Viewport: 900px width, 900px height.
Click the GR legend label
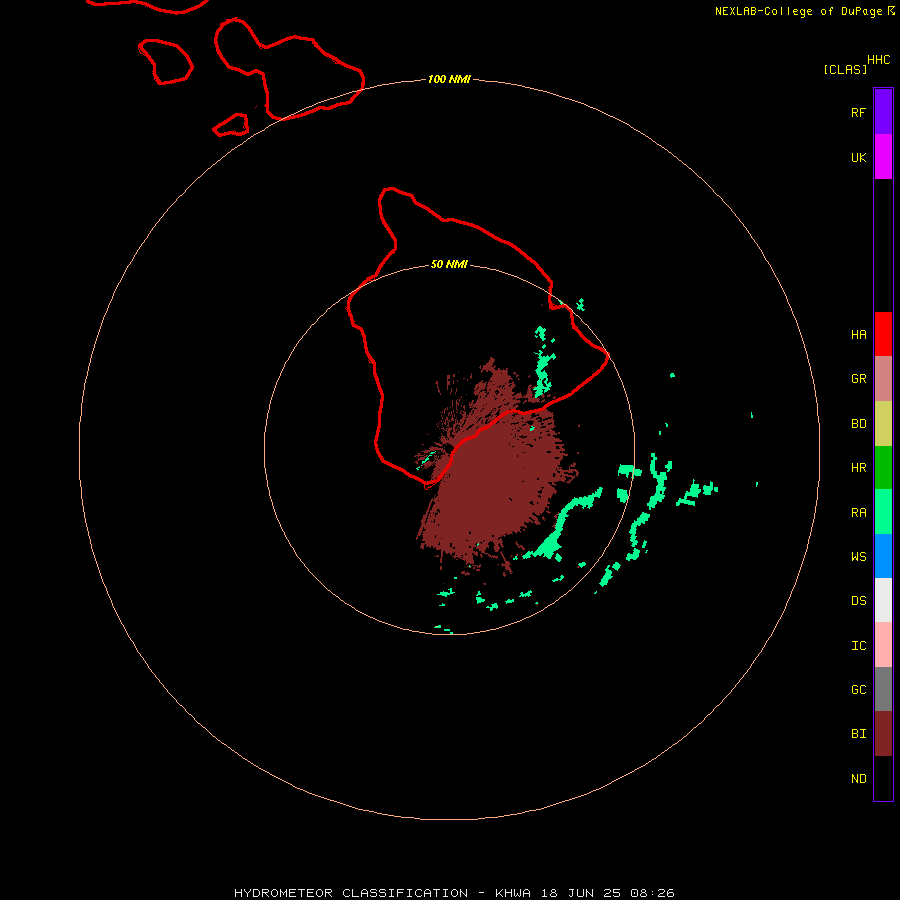pos(858,379)
